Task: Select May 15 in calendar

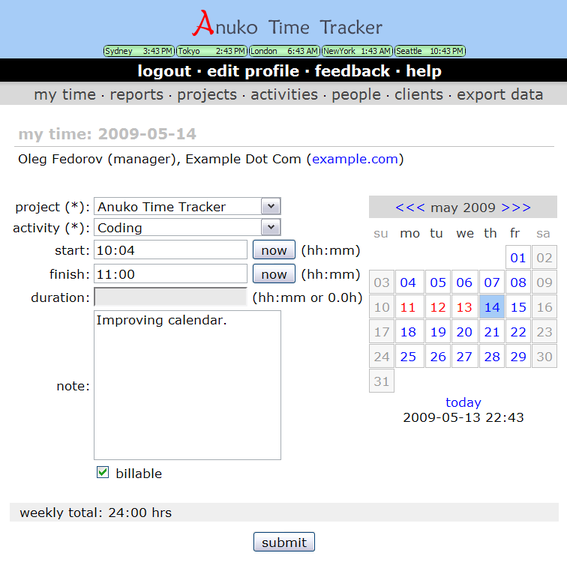Action: [x=518, y=307]
